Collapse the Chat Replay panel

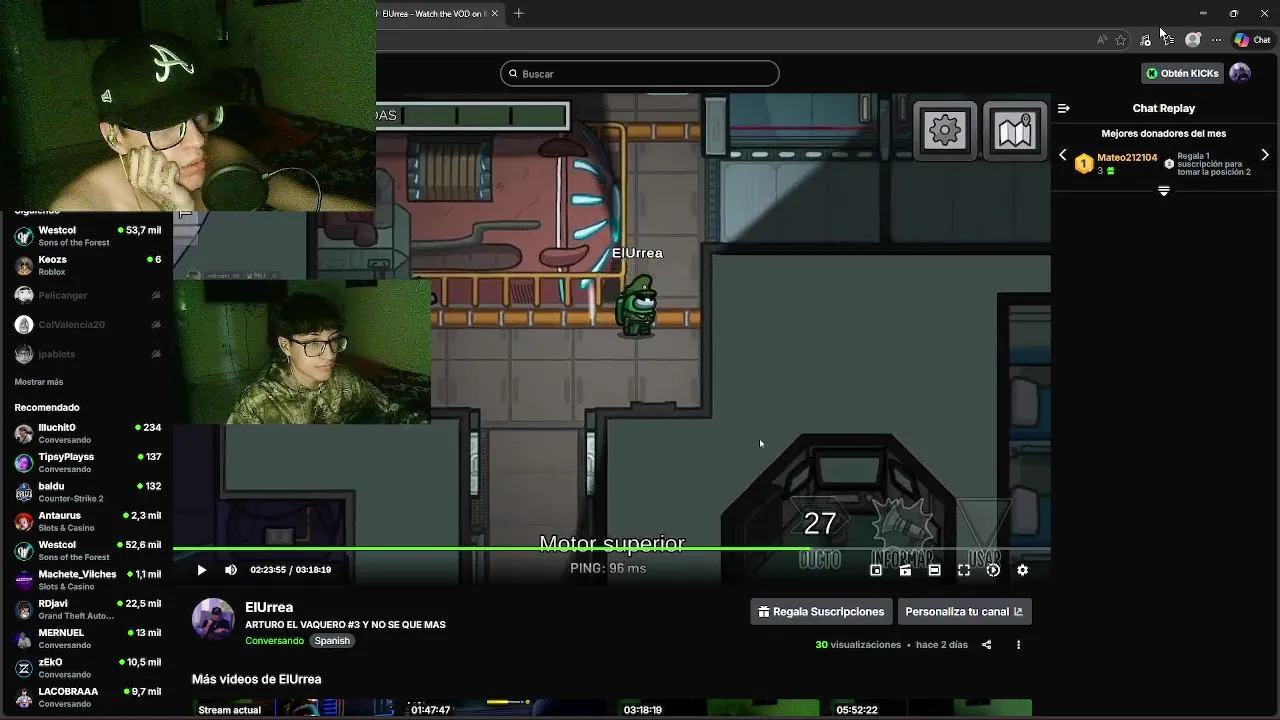[x=1064, y=108]
